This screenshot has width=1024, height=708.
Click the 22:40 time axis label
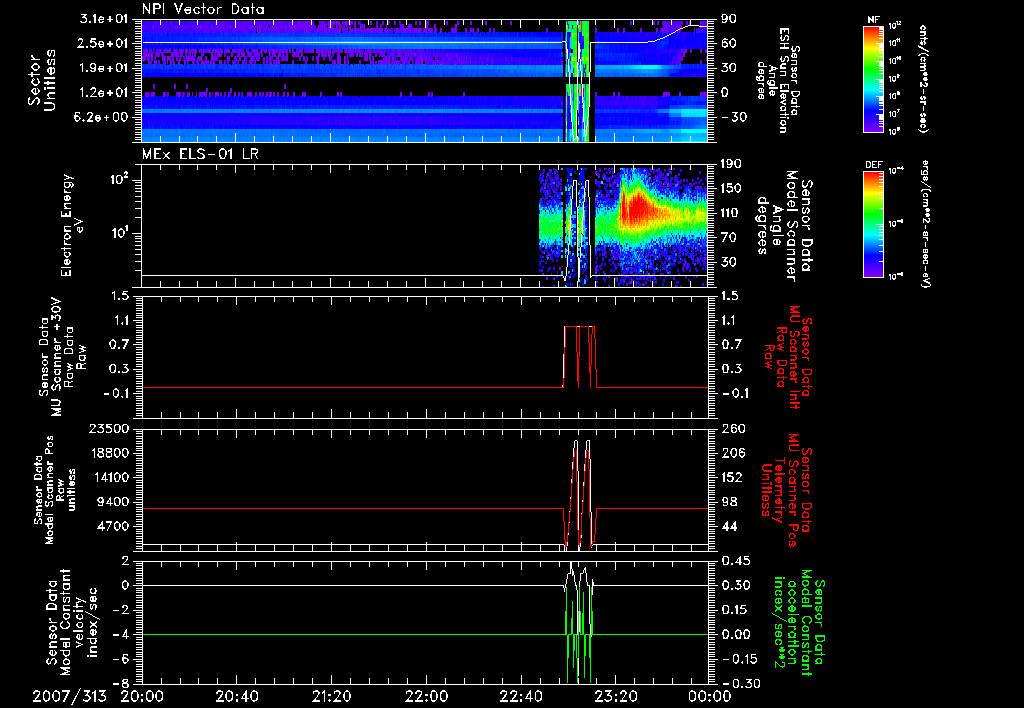[520, 697]
